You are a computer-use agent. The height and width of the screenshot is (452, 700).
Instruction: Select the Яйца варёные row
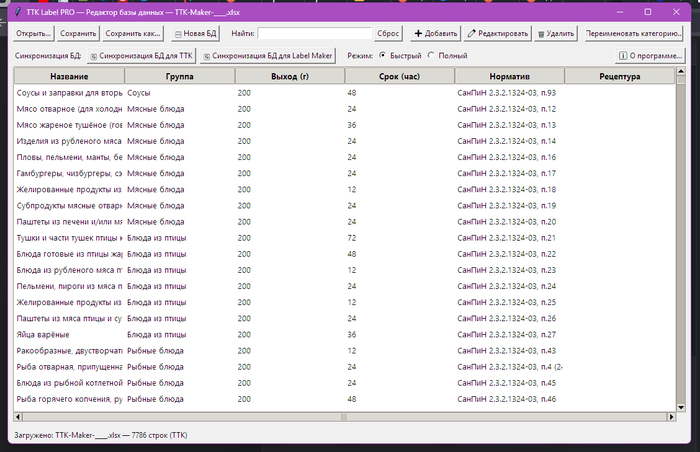click(344, 335)
